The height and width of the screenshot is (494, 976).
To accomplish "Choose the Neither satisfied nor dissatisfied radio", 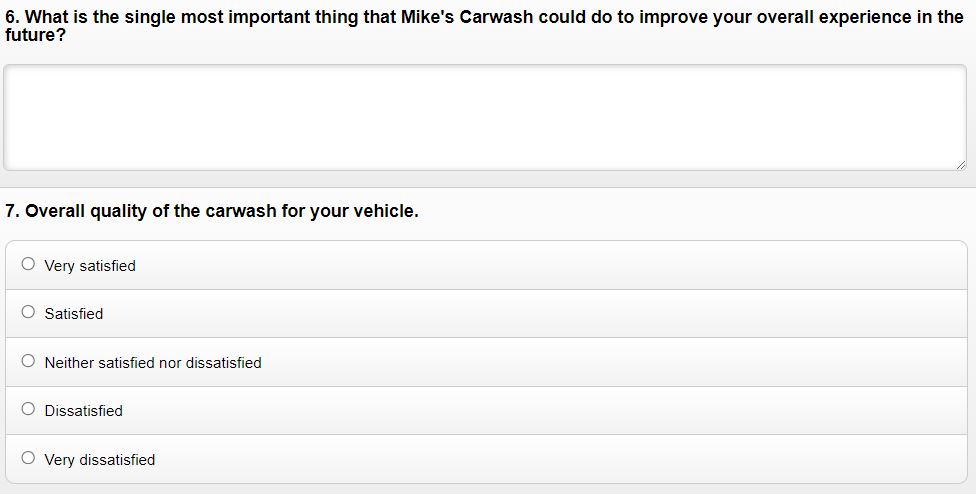I will point(28,361).
